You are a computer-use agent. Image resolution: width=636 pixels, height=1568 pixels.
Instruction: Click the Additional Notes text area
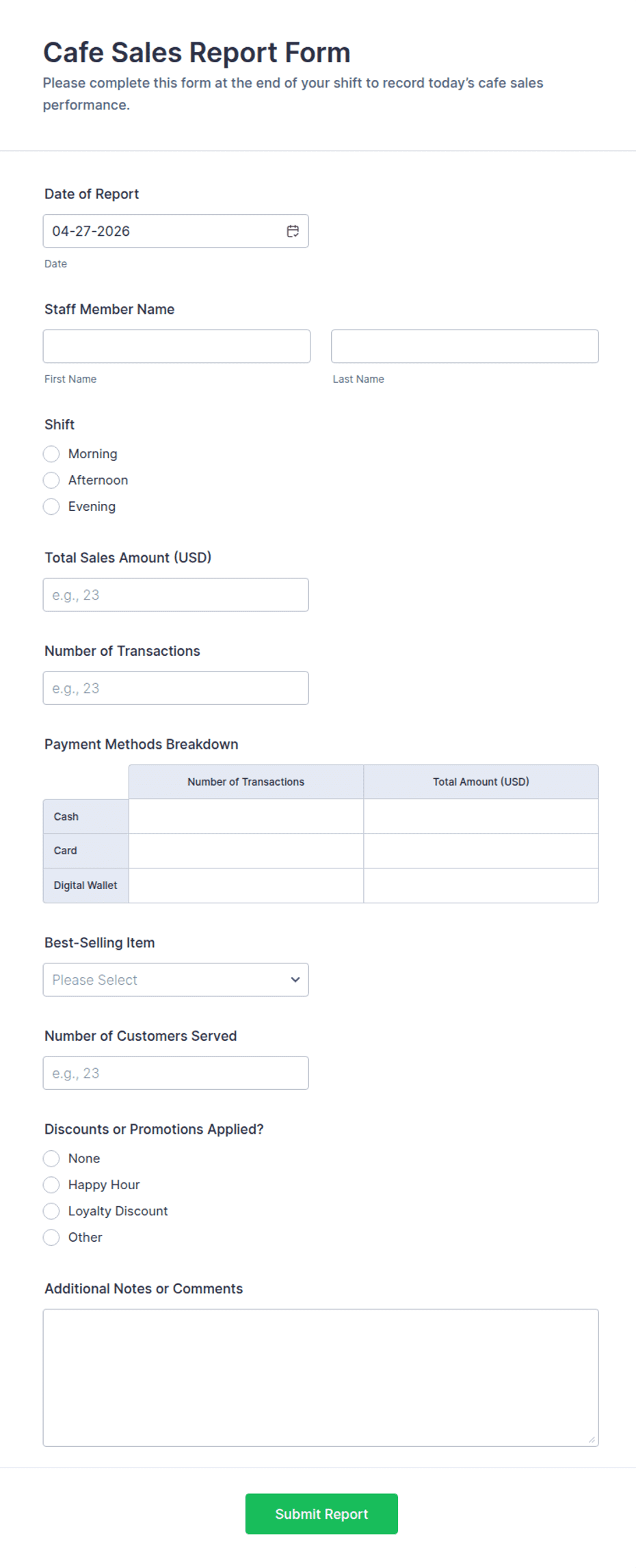(x=321, y=1377)
